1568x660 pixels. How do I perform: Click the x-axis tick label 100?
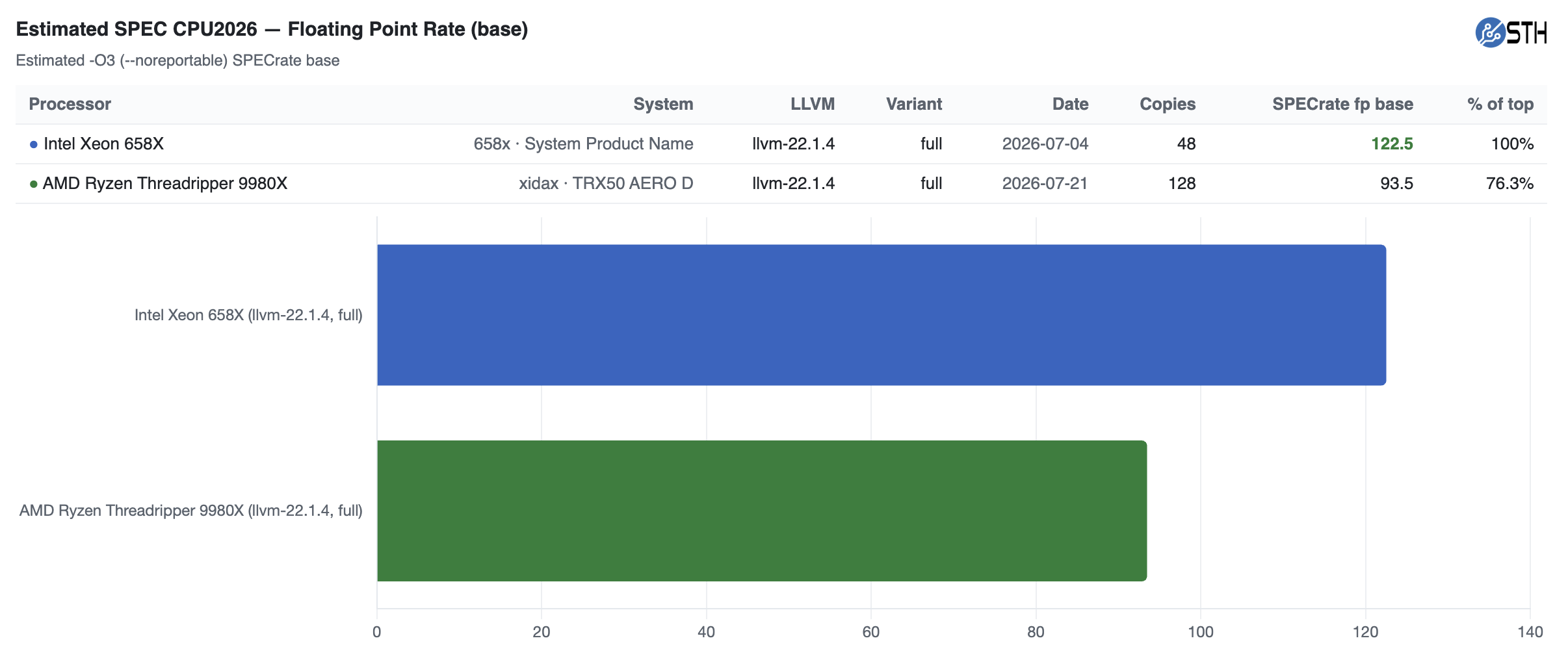pos(1201,632)
